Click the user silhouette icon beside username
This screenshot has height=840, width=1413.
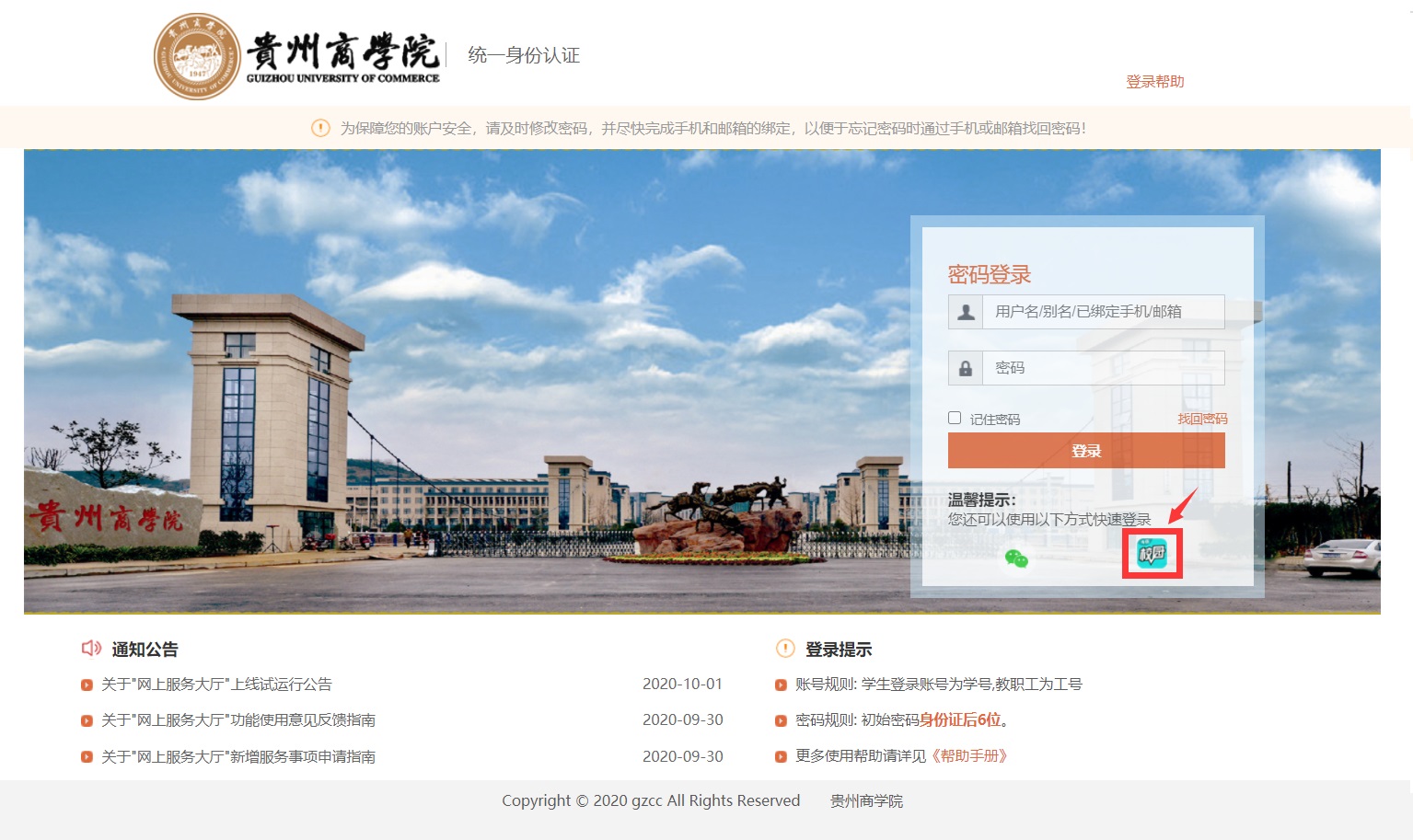(x=966, y=312)
